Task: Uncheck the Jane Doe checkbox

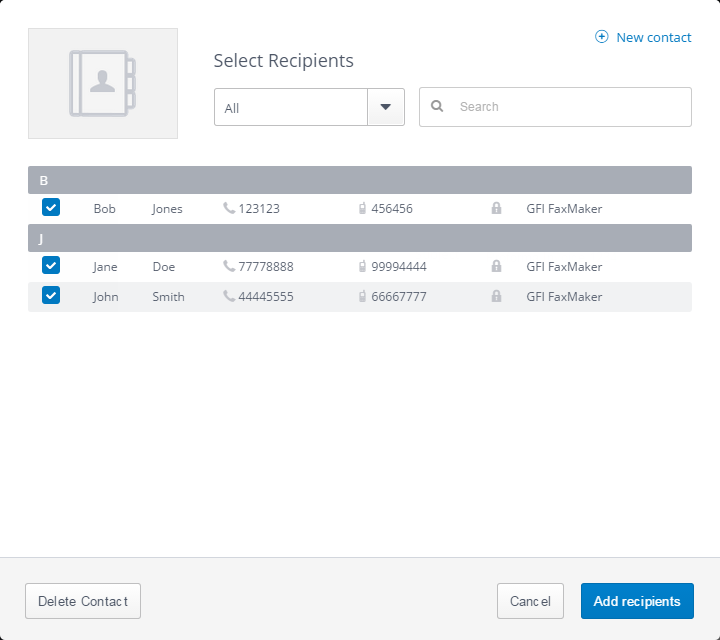Action: (51, 265)
